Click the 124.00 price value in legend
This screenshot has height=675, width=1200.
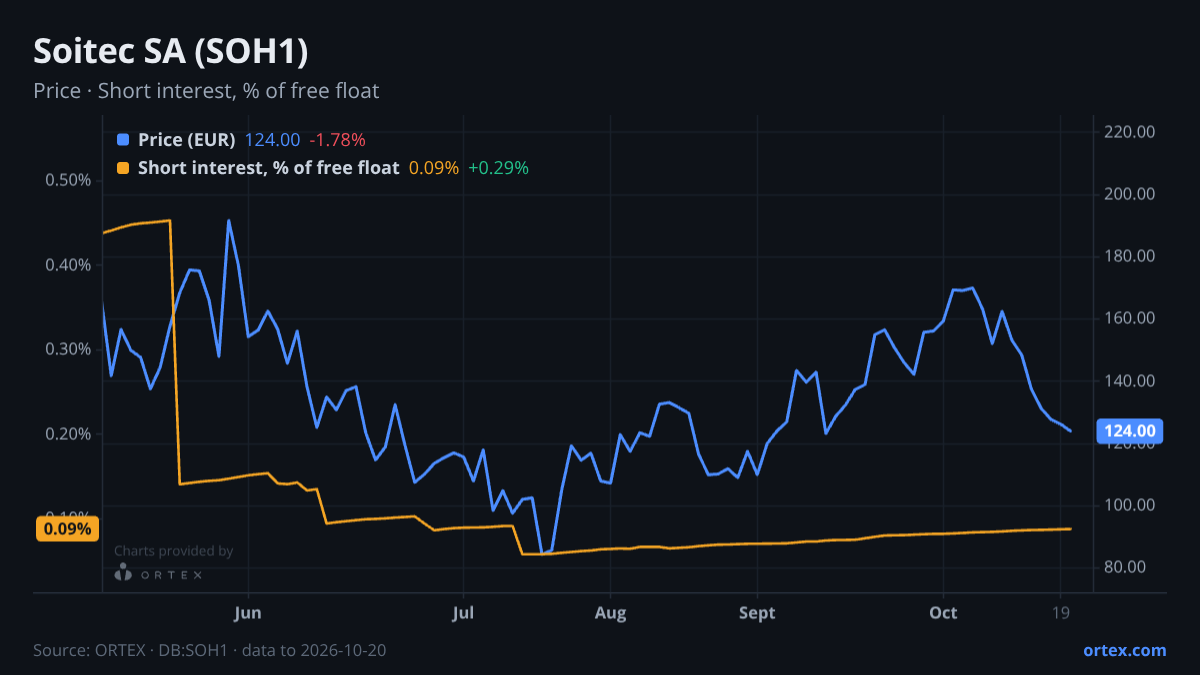click(x=272, y=140)
